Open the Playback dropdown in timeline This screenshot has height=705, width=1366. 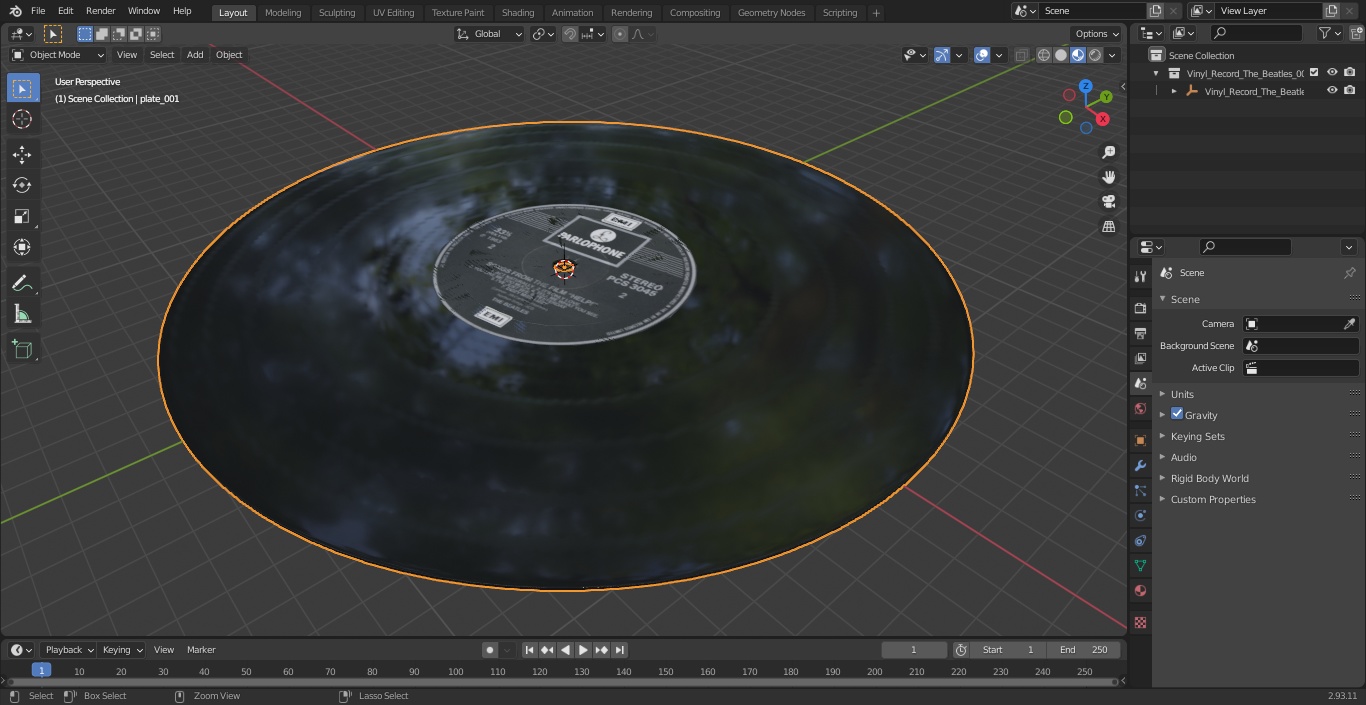[x=69, y=650]
